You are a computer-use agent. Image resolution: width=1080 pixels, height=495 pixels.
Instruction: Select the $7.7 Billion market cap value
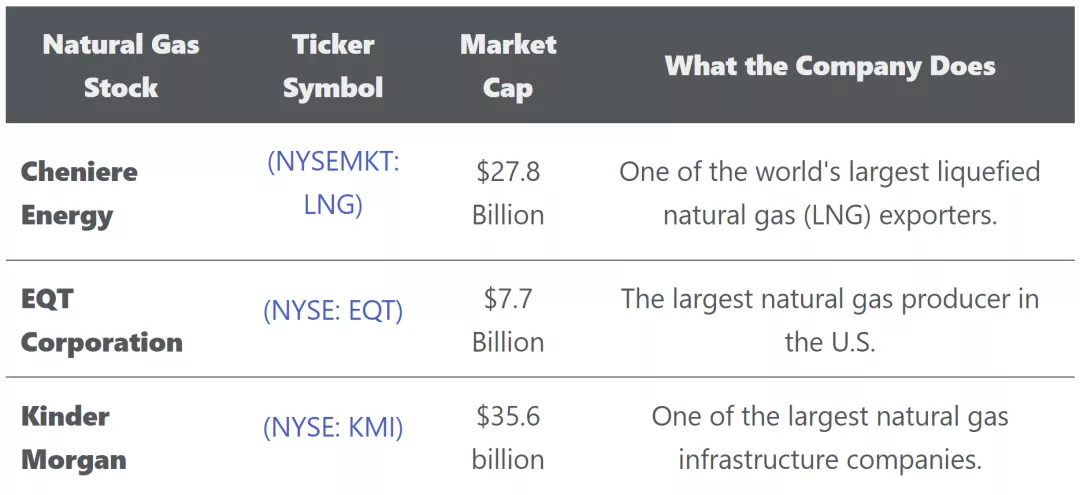[x=508, y=320]
